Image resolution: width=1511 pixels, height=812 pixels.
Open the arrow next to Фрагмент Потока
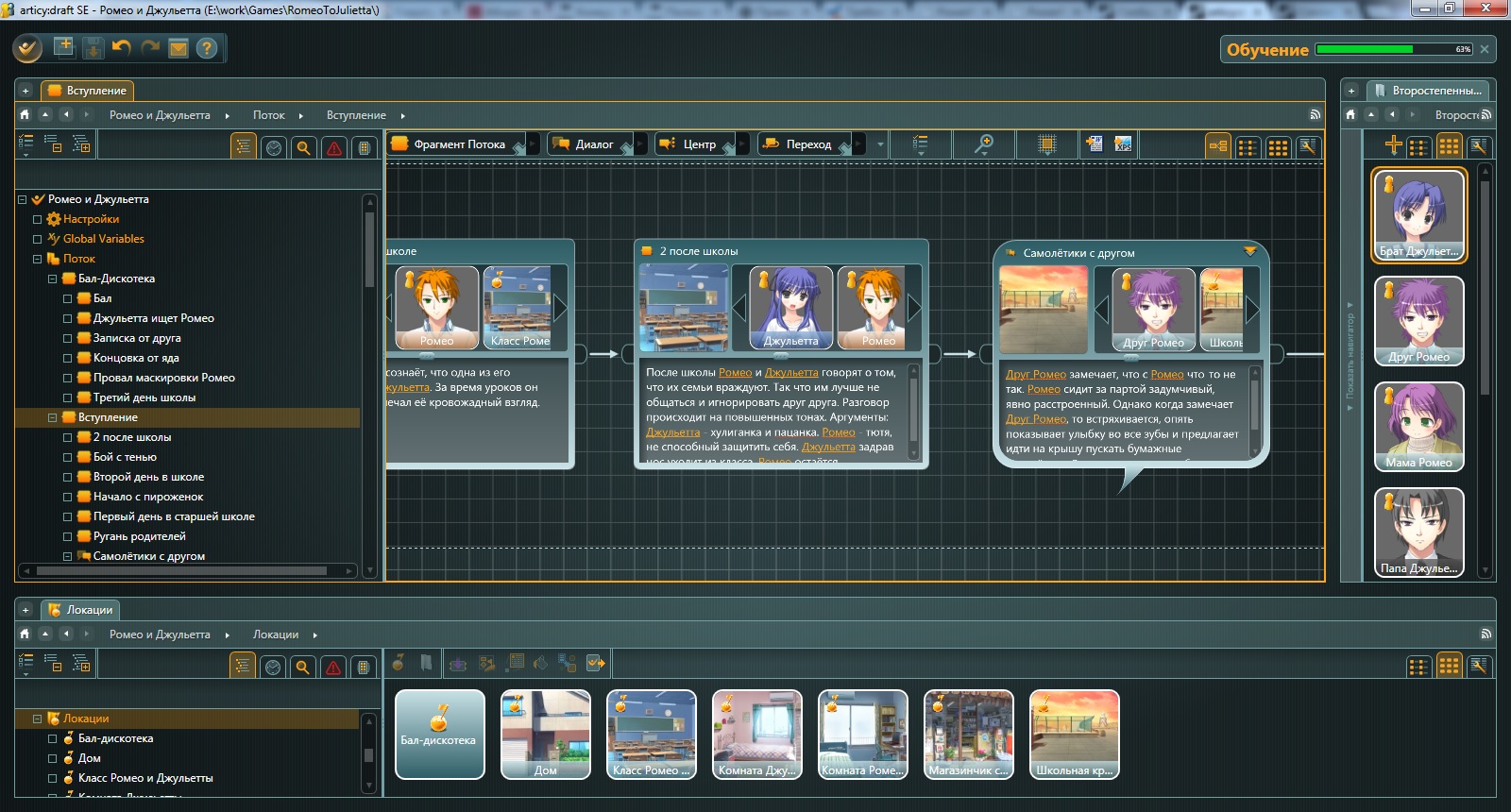click(x=532, y=144)
